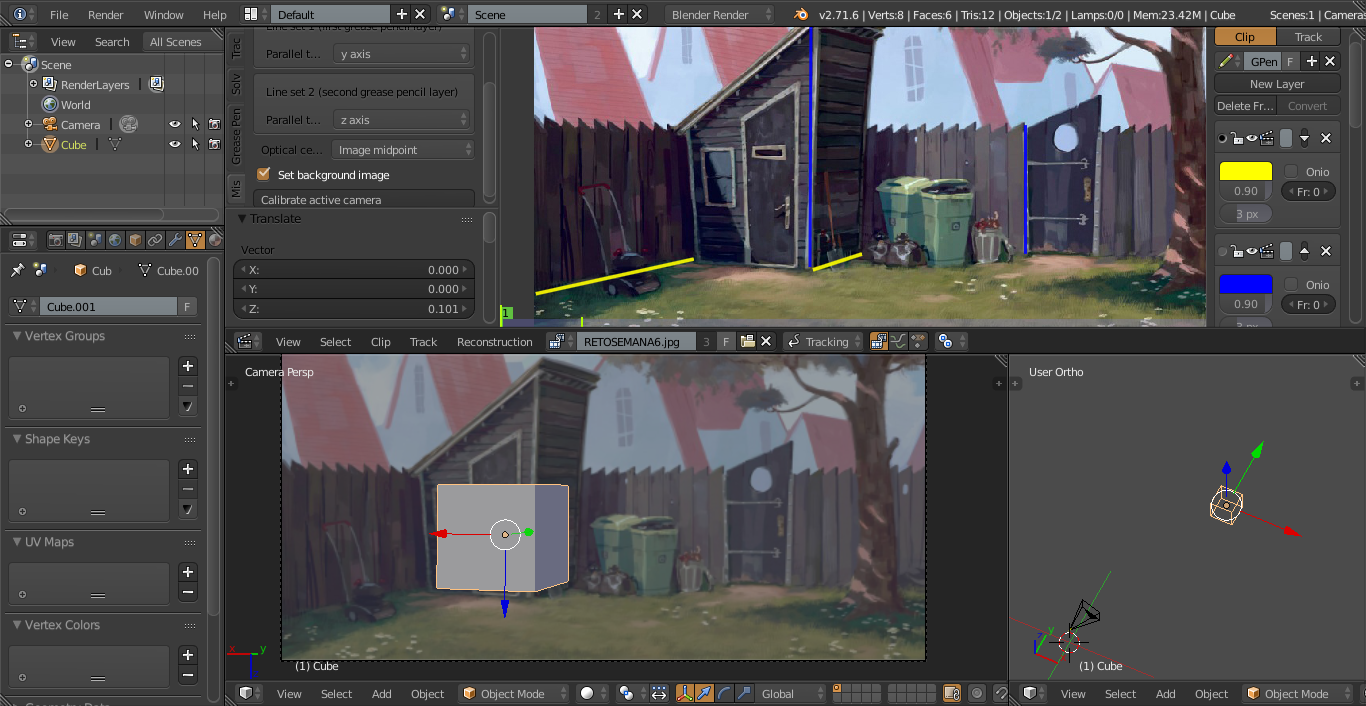Toggle Cube visibility eye in outliner
Screen dimensions: 1366x706
(175, 144)
